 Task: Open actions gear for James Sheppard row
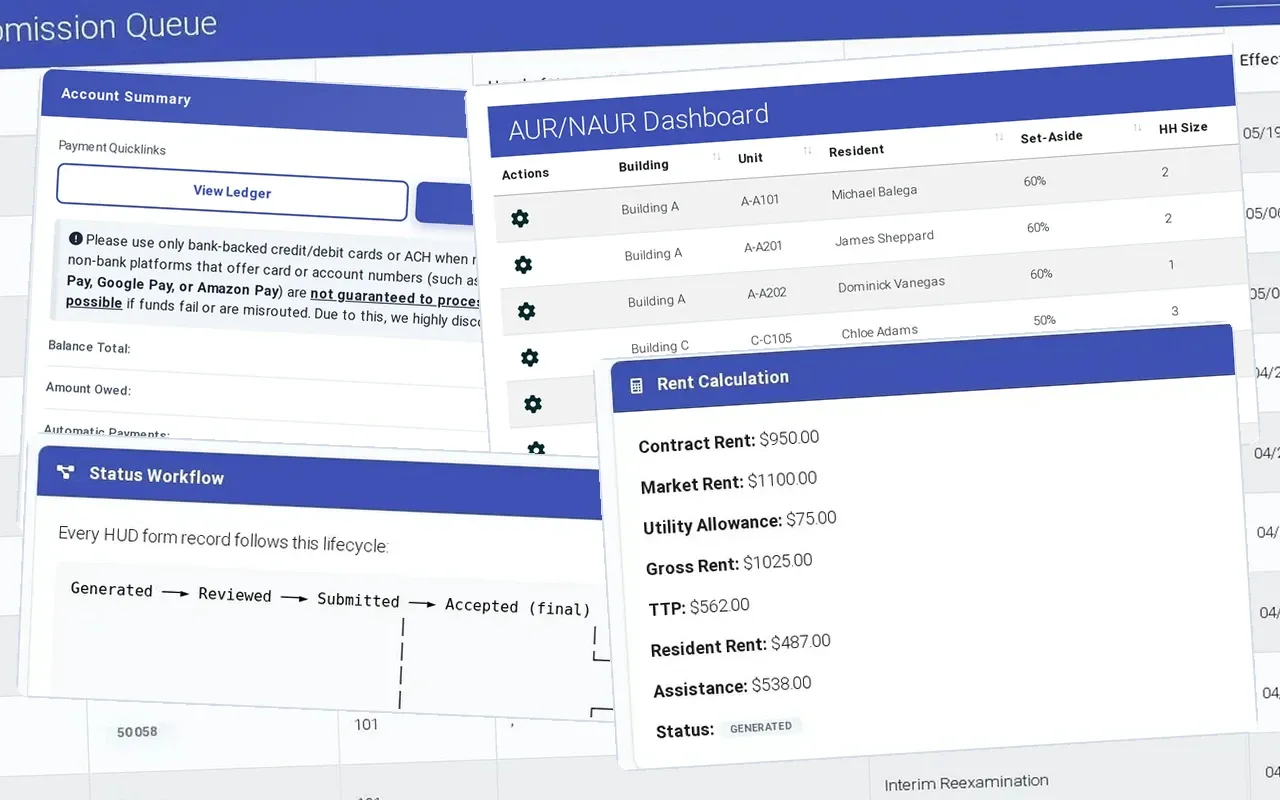[x=523, y=265]
